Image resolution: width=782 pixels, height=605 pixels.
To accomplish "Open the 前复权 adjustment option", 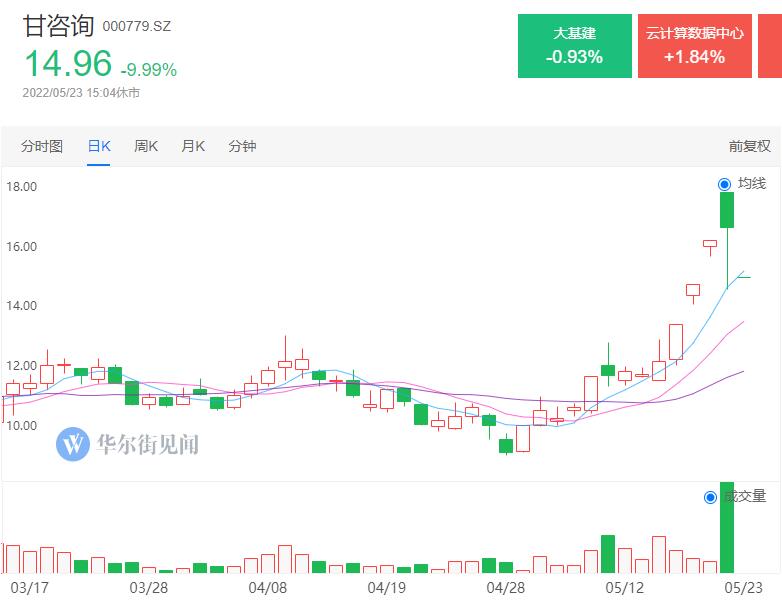I will (750, 146).
